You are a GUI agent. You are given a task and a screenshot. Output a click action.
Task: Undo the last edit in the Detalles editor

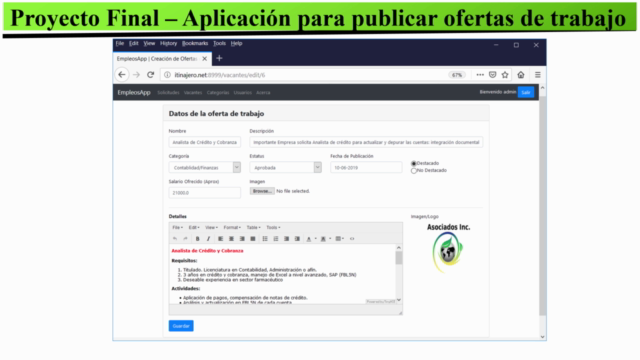tap(175, 239)
